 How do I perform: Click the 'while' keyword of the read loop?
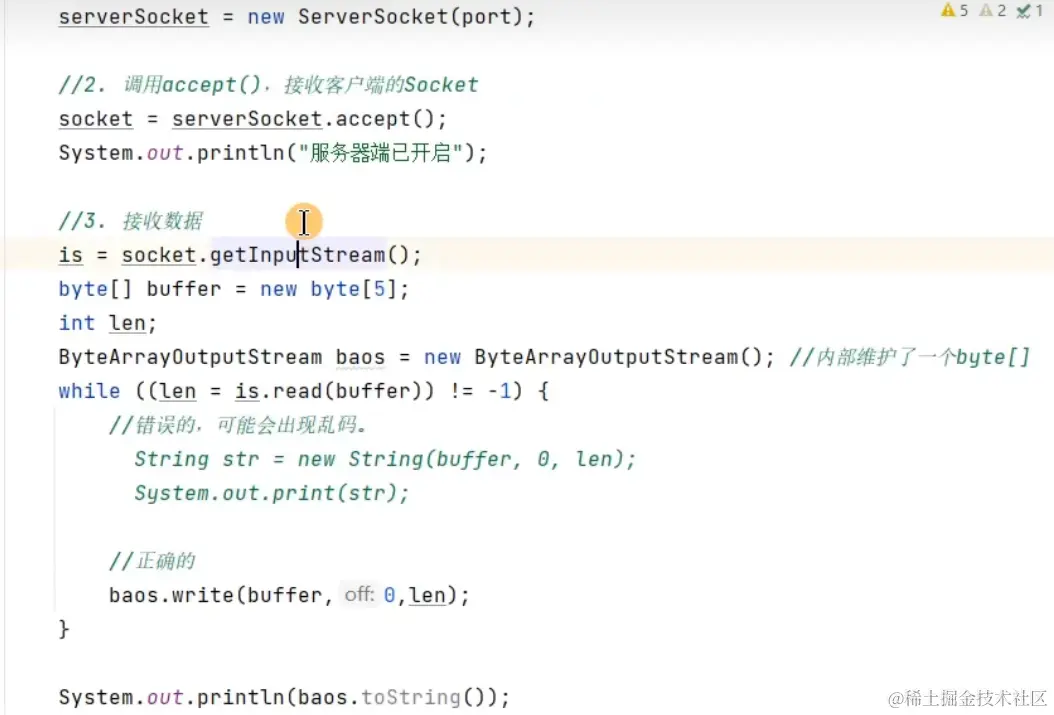pos(89,392)
